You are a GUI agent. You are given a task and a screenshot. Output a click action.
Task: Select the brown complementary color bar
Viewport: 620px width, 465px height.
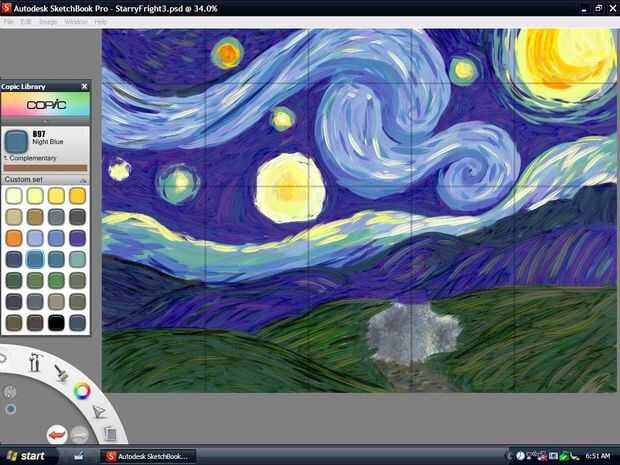(45, 168)
